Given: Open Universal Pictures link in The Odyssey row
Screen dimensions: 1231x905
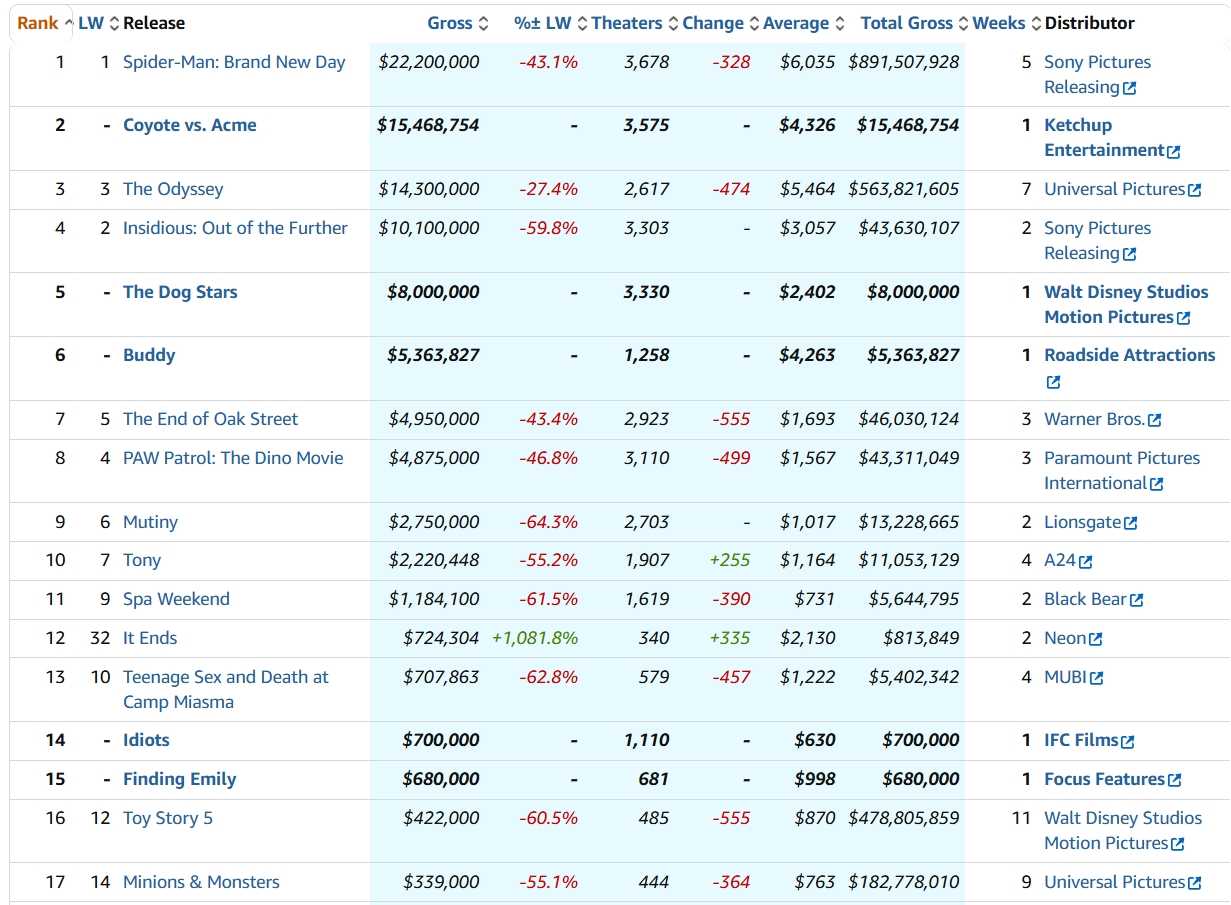Looking at the screenshot, I should point(1115,189).
